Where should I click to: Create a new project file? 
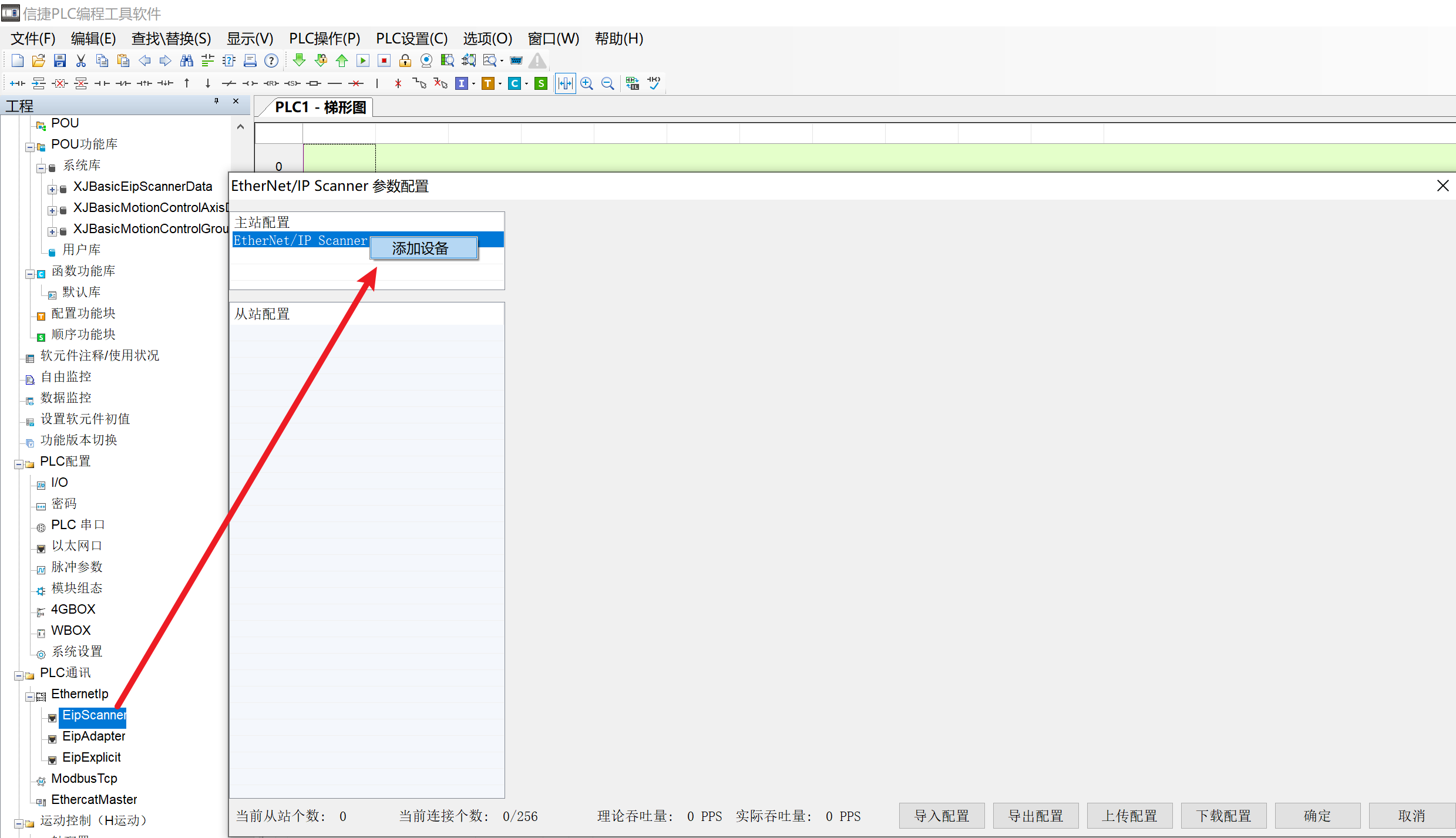point(18,60)
